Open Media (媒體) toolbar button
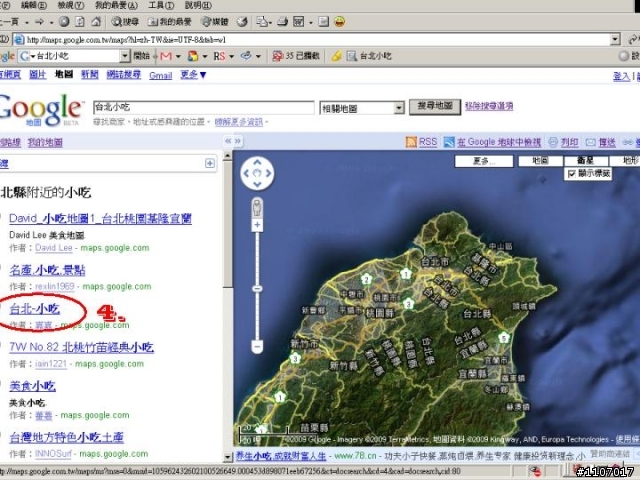Screen dimensions: 640x480 [x=215, y=22]
